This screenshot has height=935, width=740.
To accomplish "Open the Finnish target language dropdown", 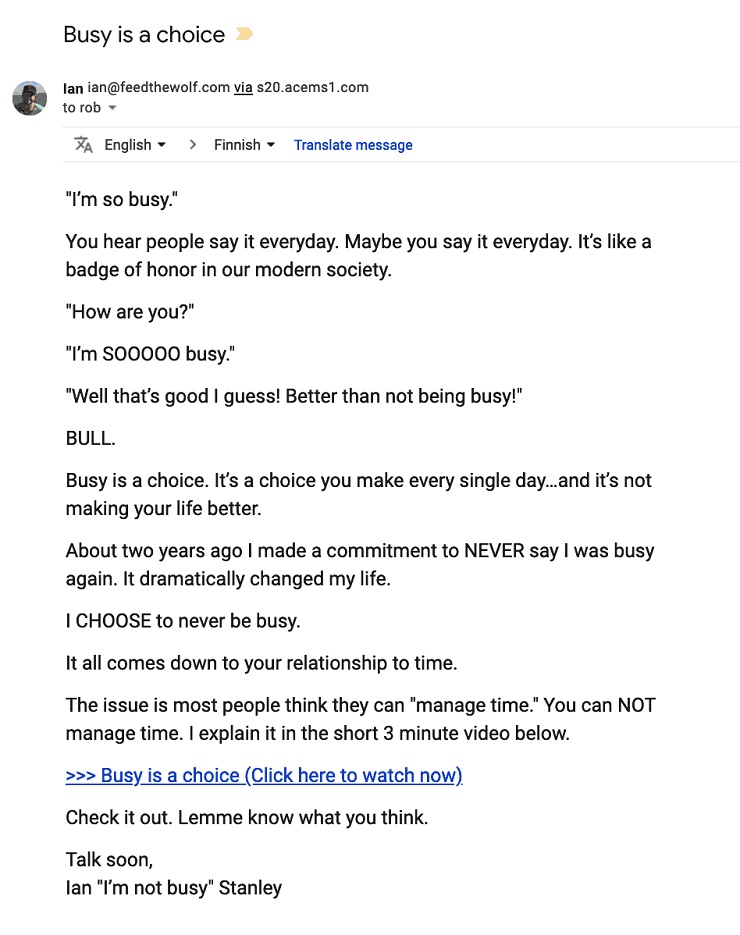I will (244, 145).
